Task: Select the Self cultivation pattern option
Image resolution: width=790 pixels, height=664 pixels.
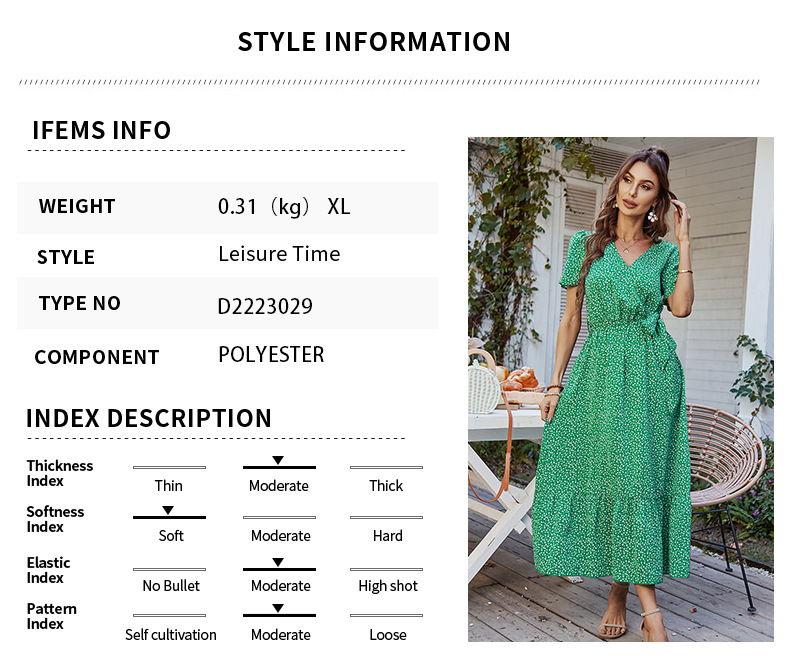Action: point(171,635)
